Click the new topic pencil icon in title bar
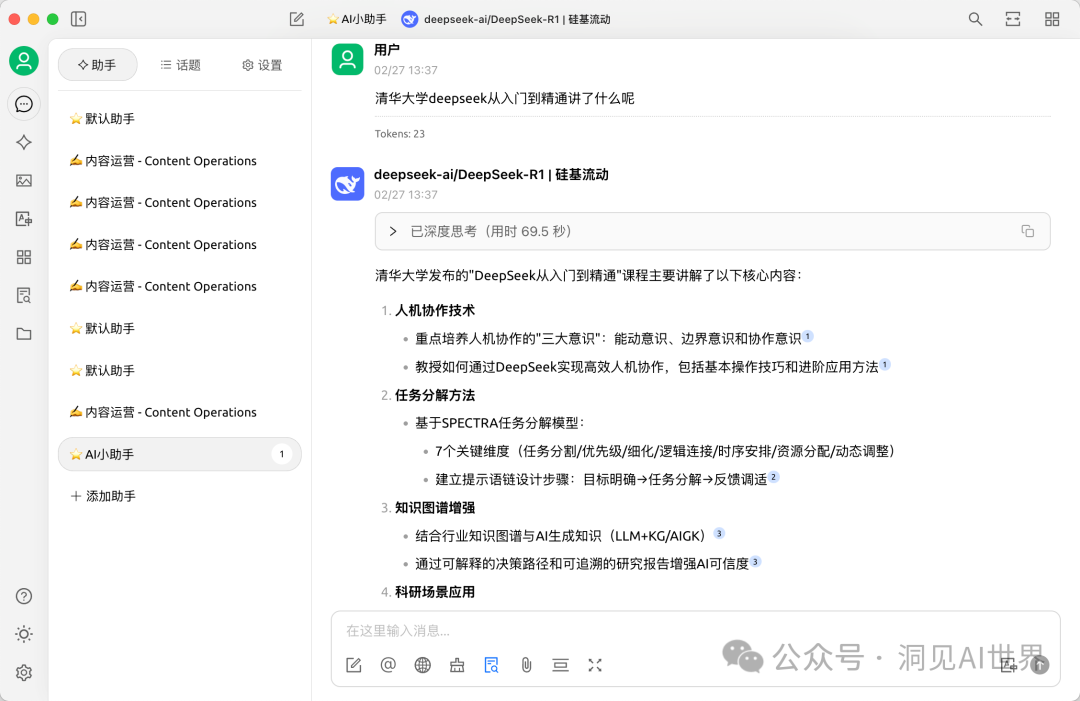 point(297,19)
